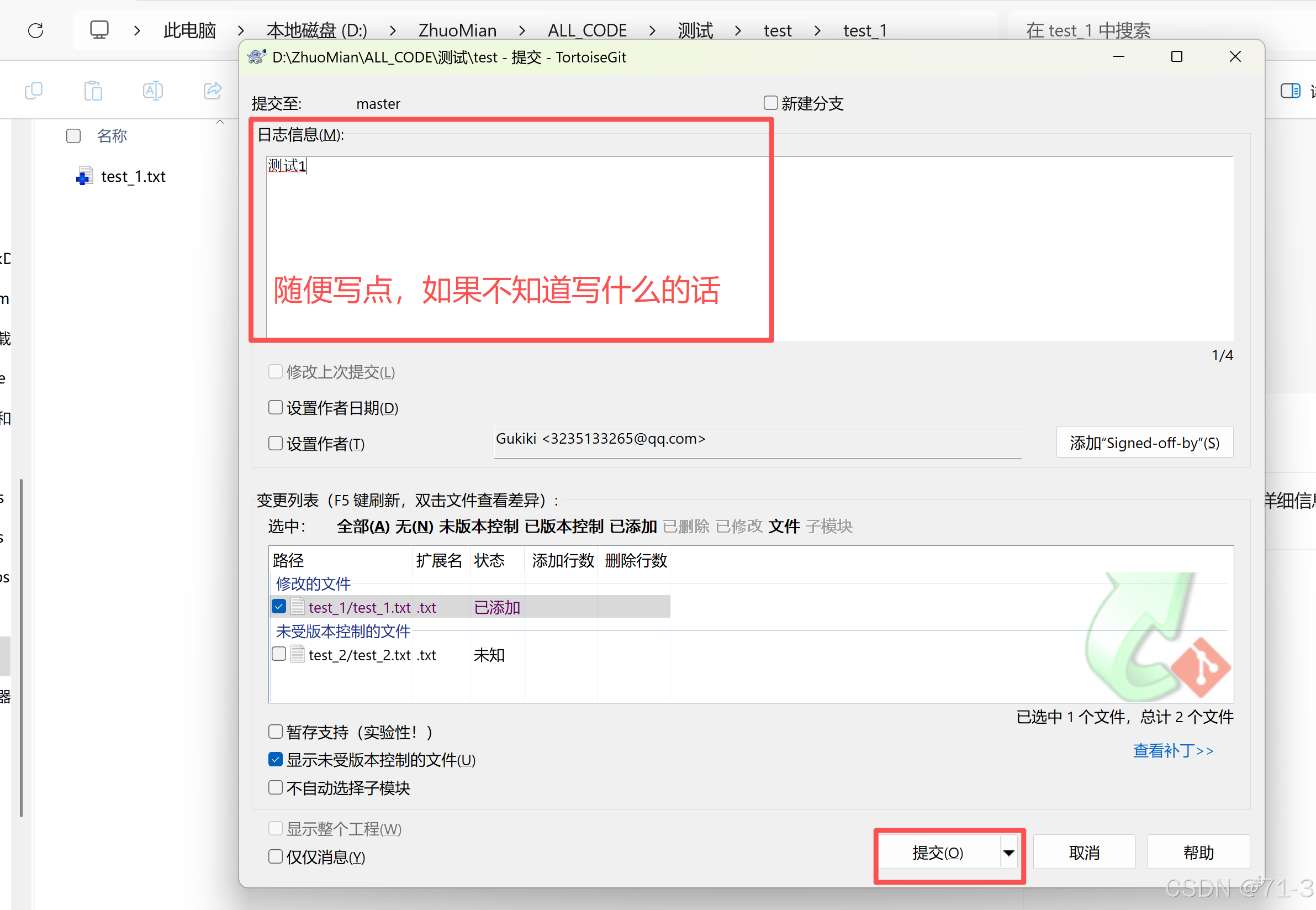Uncheck 显示未受版本控制的文件 option

276,760
